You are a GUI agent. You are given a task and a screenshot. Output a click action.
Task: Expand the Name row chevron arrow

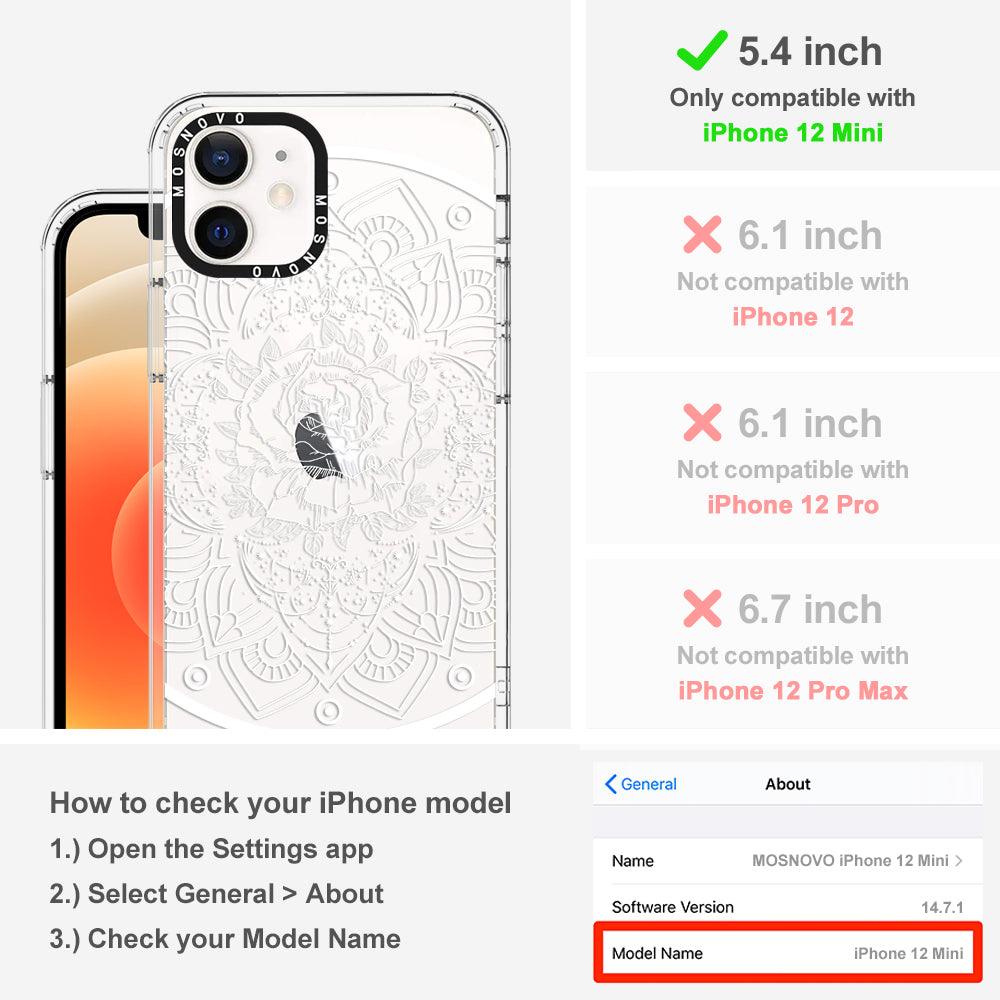(x=959, y=860)
